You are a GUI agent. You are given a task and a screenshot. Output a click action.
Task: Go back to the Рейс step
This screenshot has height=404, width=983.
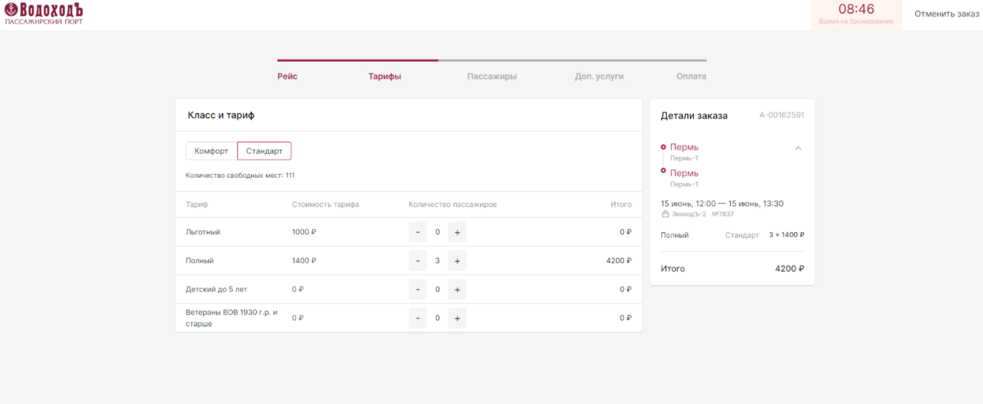(x=287, y=77)
